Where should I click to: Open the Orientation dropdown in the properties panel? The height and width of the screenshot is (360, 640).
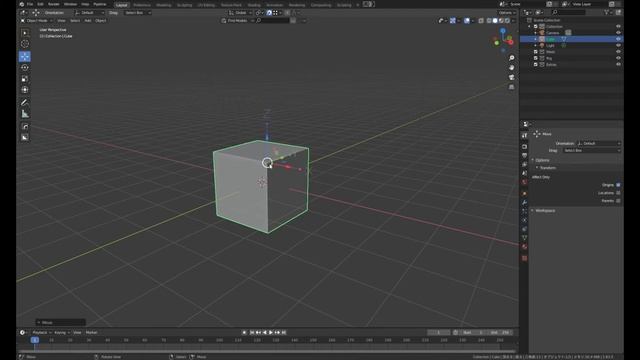[x=599, y=143]
